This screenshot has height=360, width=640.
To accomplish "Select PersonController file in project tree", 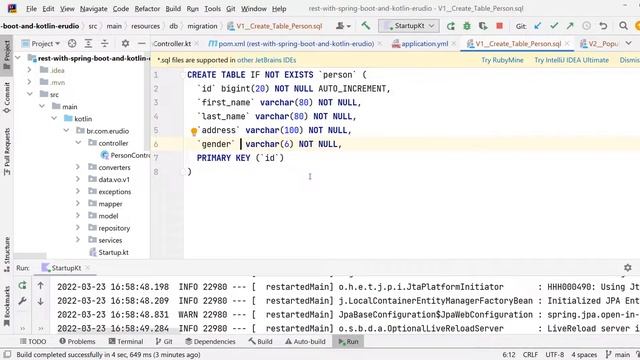I will point(125,155).
